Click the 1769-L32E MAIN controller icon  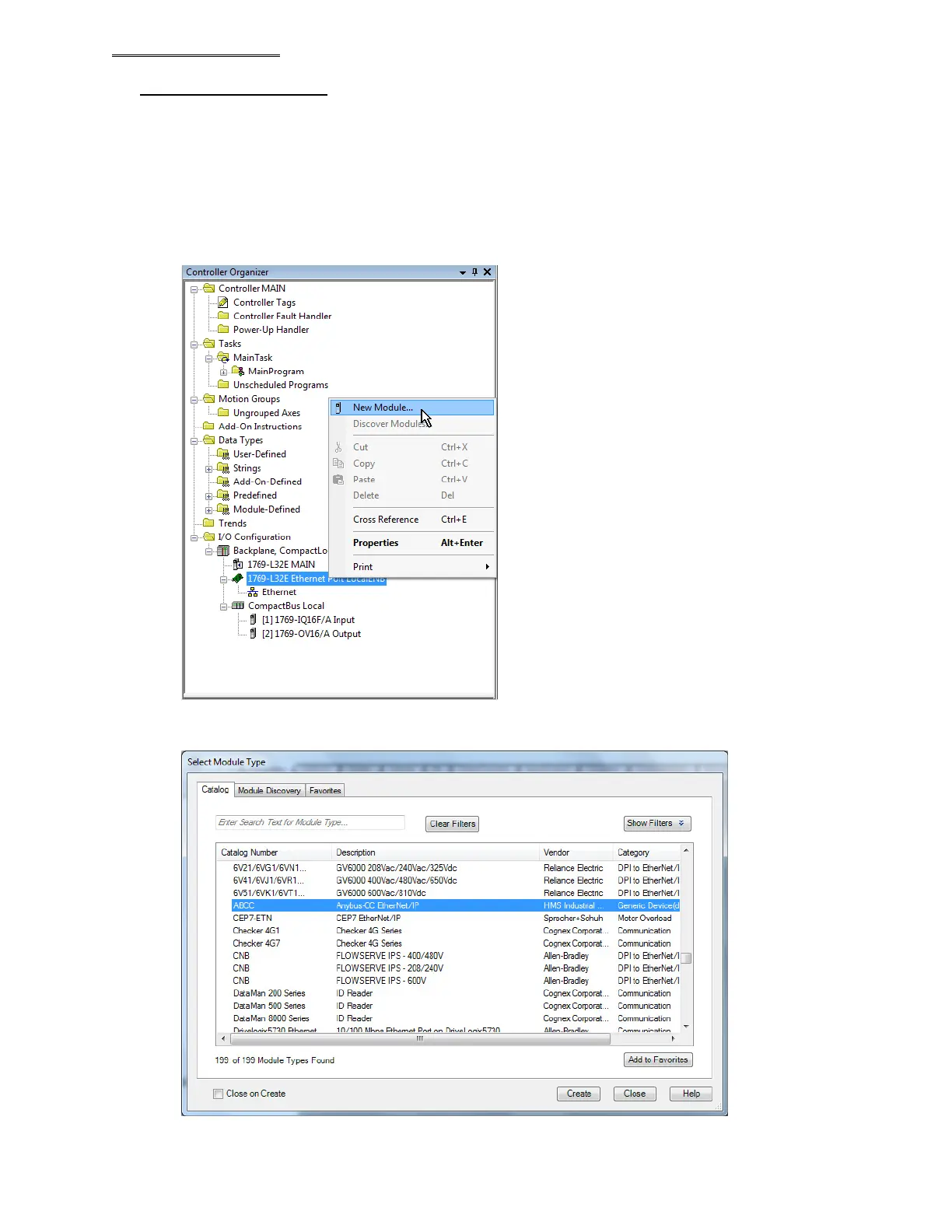(238, 565)
